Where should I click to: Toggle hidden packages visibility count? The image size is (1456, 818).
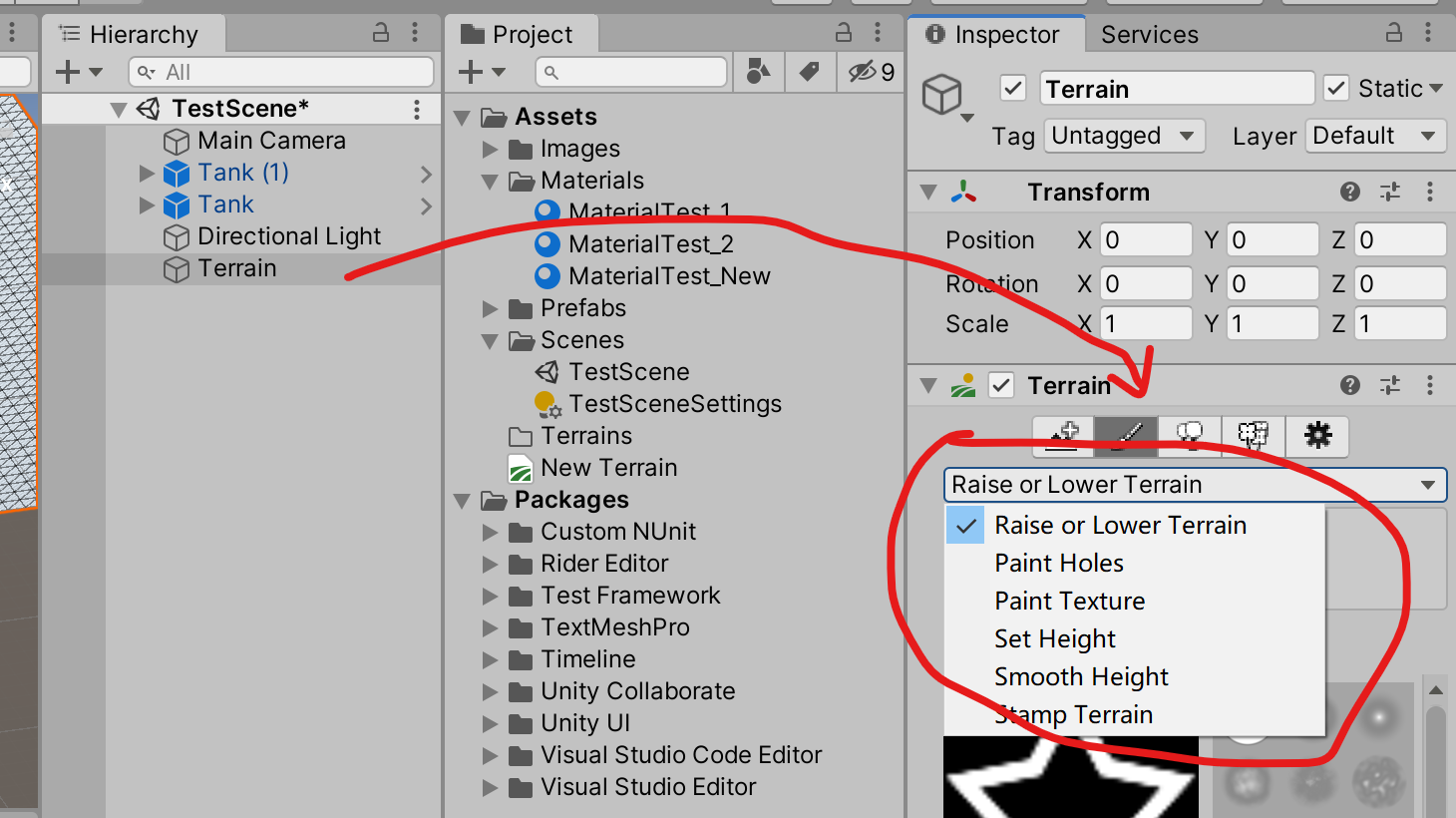tap(872, 72)
